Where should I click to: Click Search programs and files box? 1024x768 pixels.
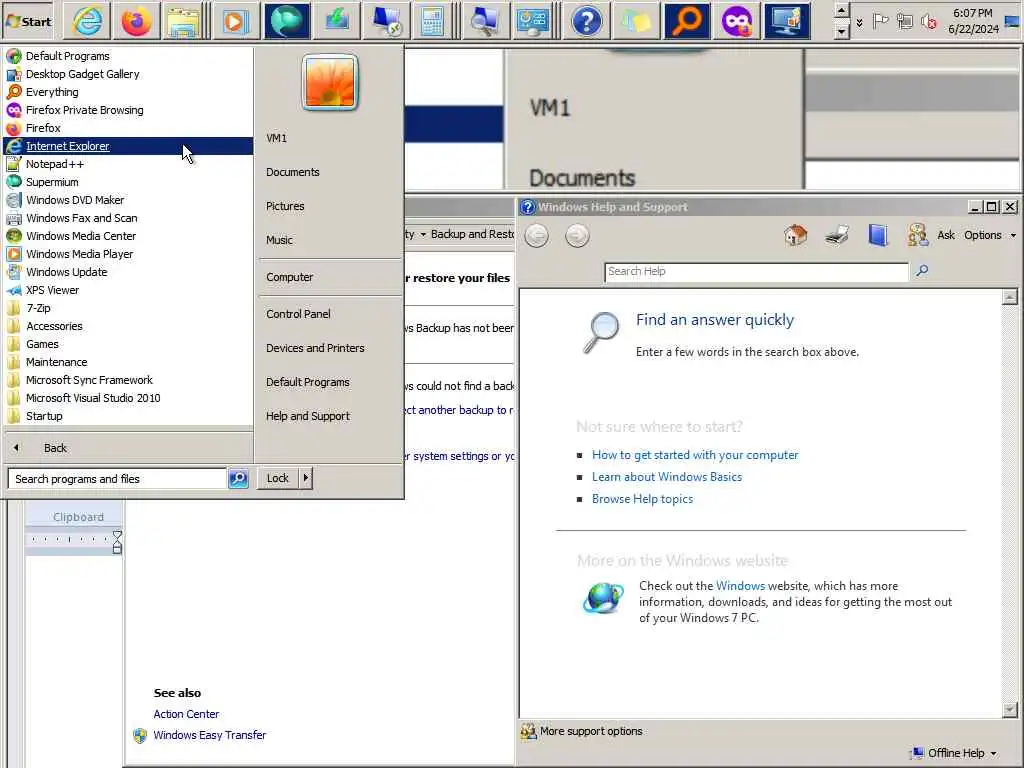pyautogui.click(x=118, y=479)
